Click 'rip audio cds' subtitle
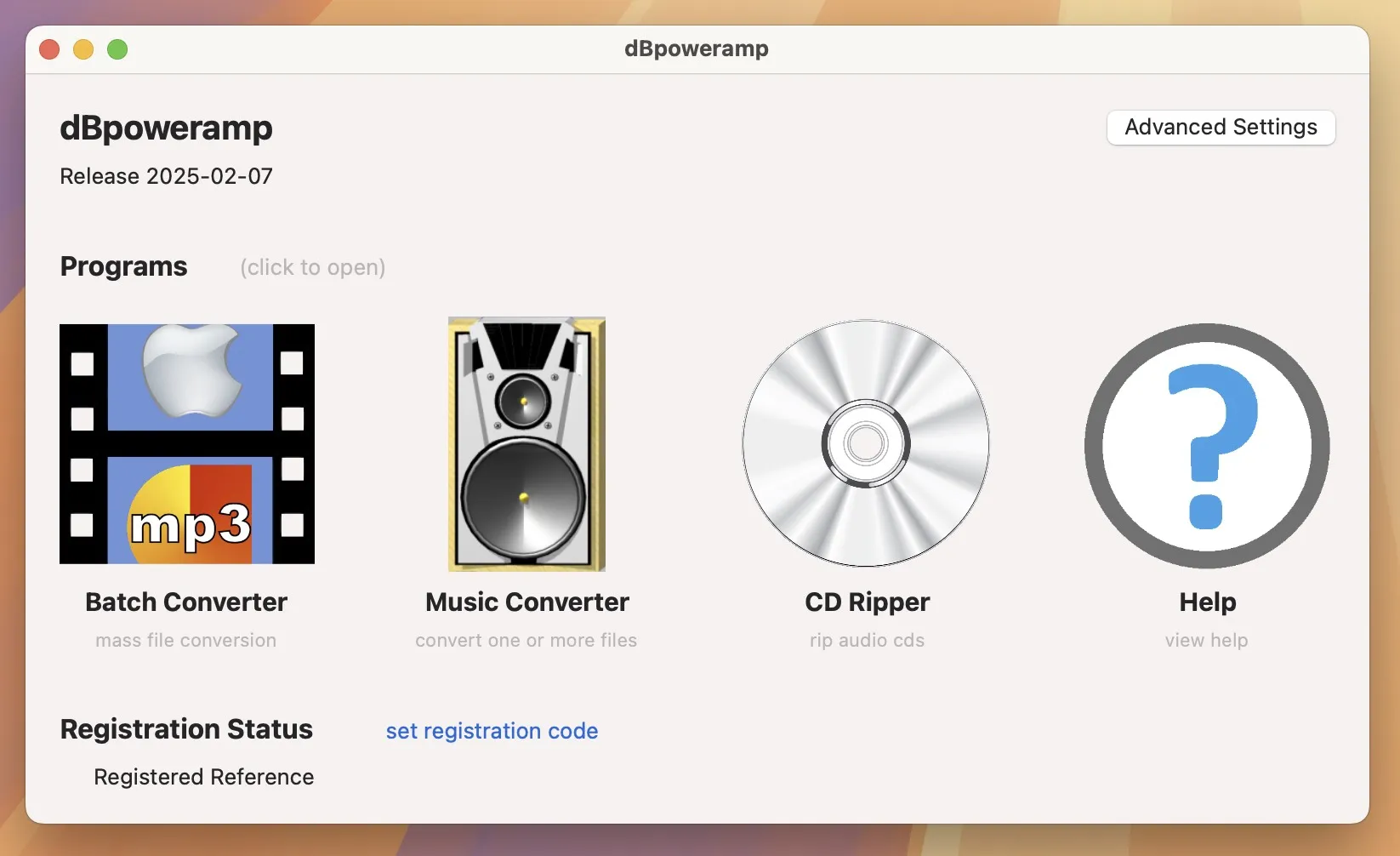 click(867, 641)
